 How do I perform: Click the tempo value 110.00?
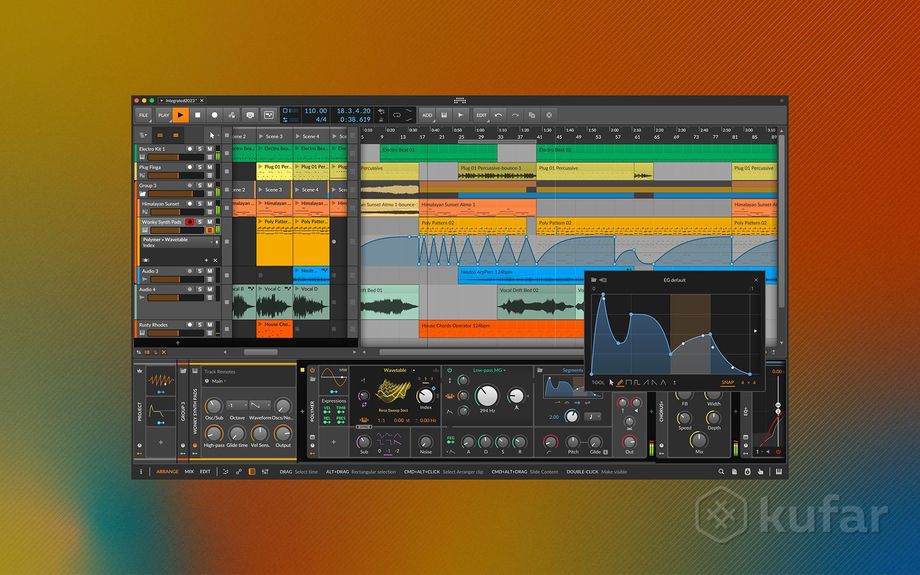(x=316, y=111)
